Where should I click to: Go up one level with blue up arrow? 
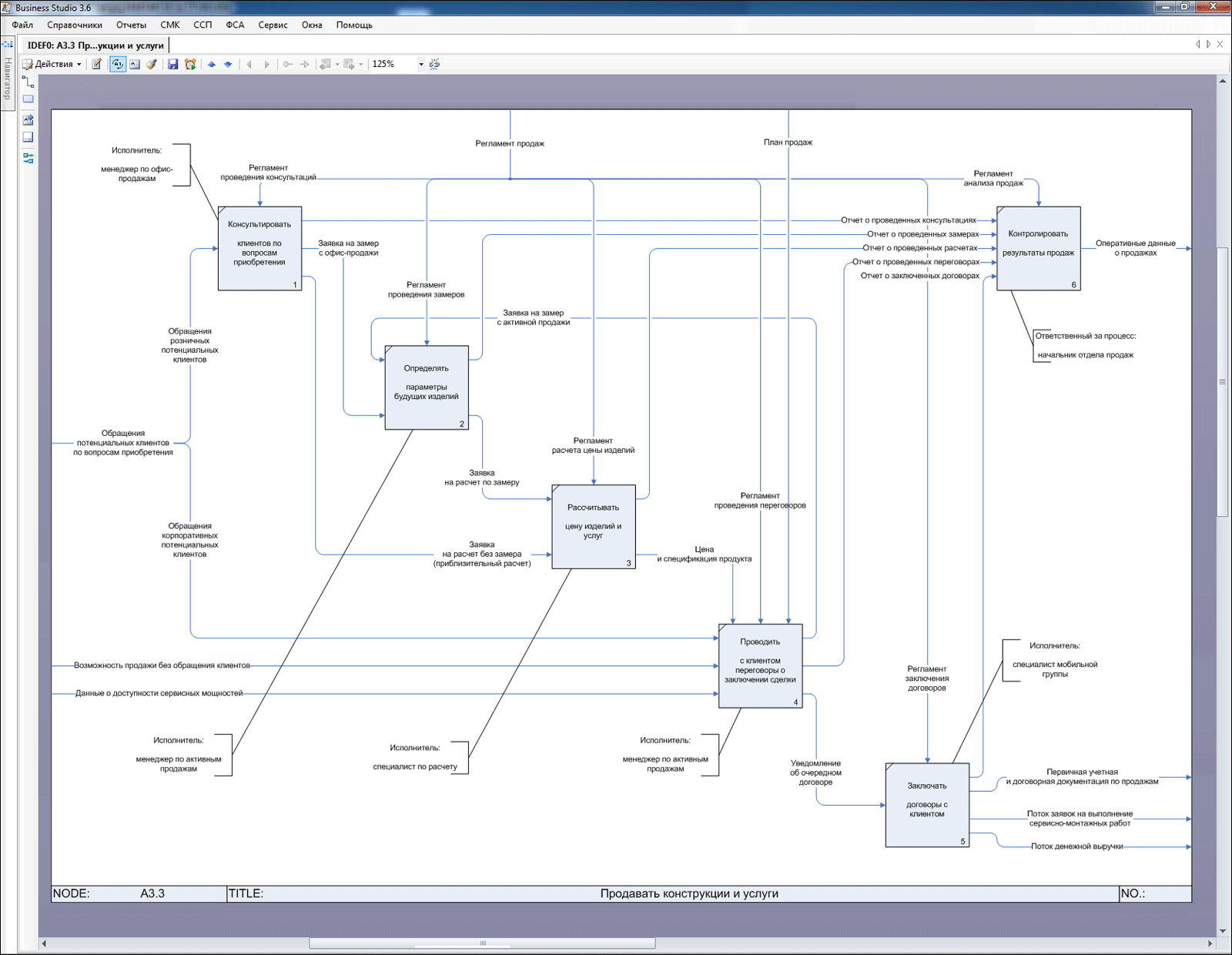(x=212, y=65)
